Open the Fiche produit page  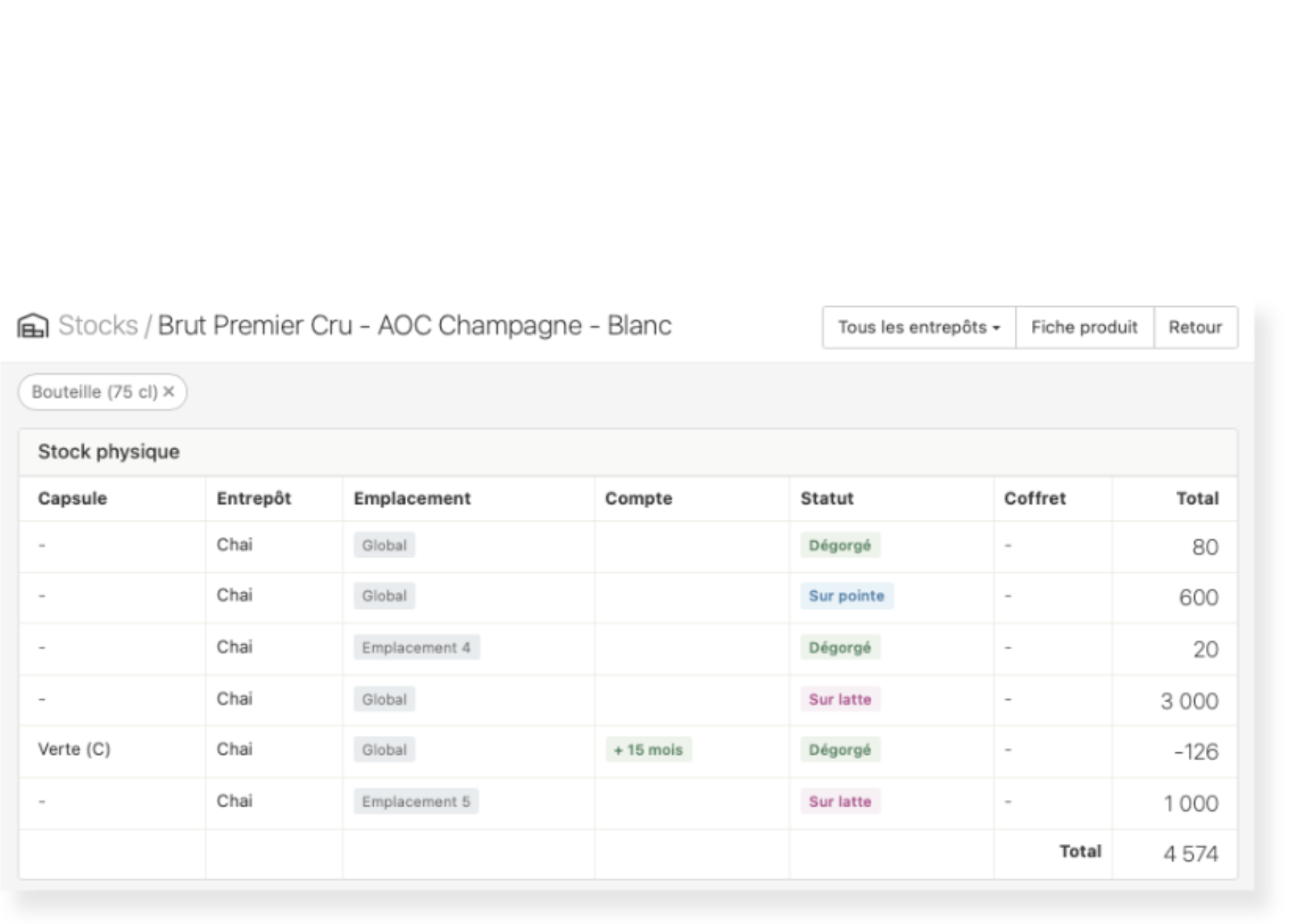click(1084, 327)
